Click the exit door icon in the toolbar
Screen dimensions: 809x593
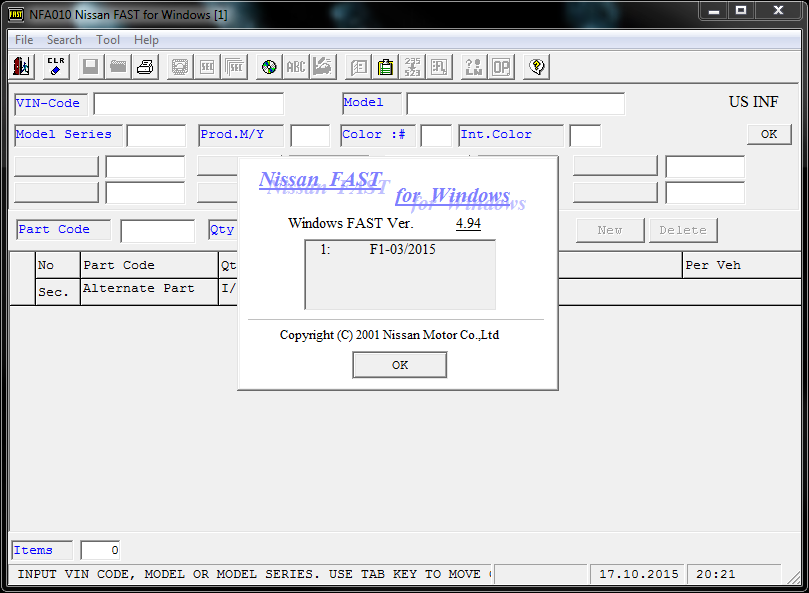point(22,67)
